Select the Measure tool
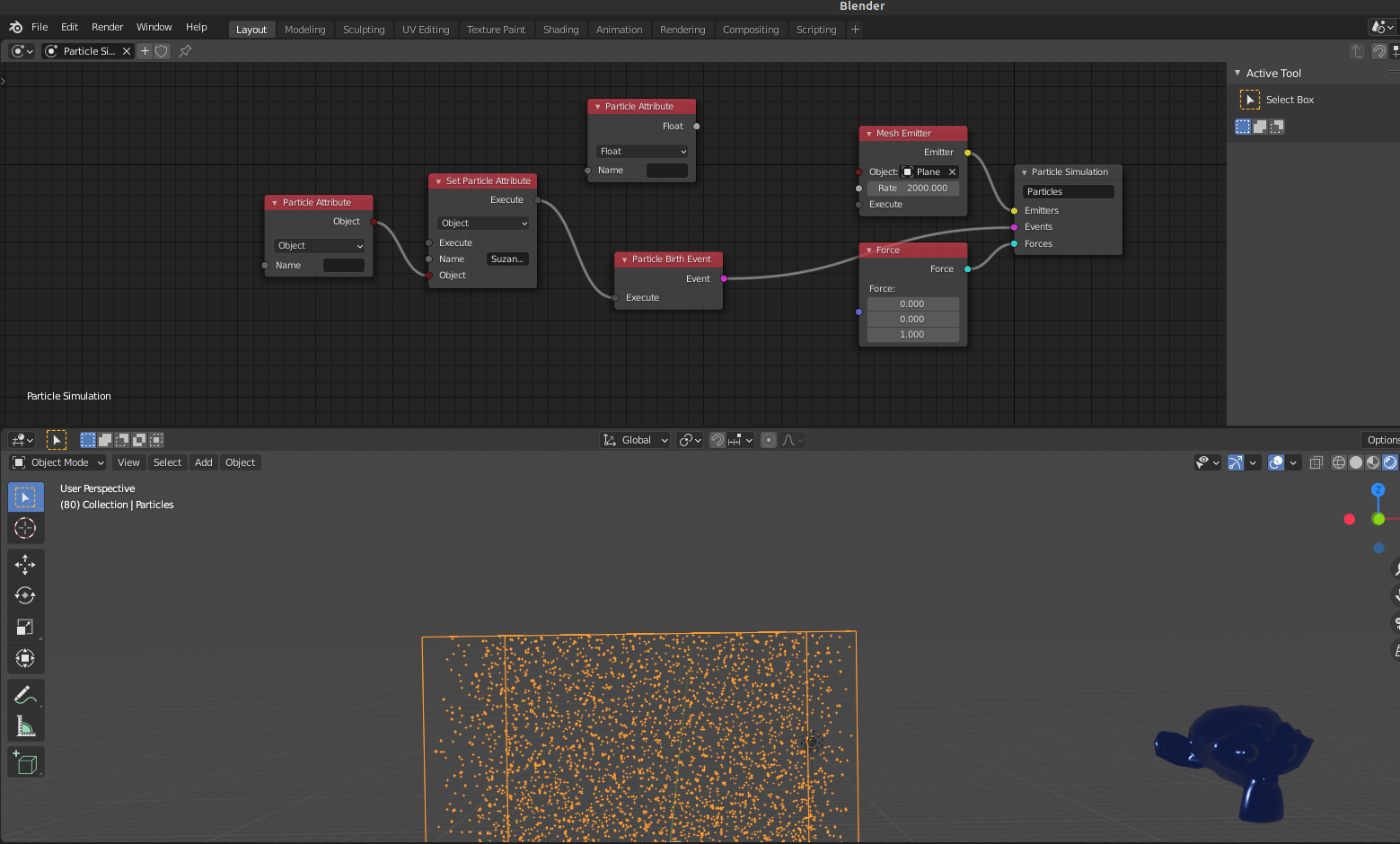1400x844 pixels. tap(25, 726)
